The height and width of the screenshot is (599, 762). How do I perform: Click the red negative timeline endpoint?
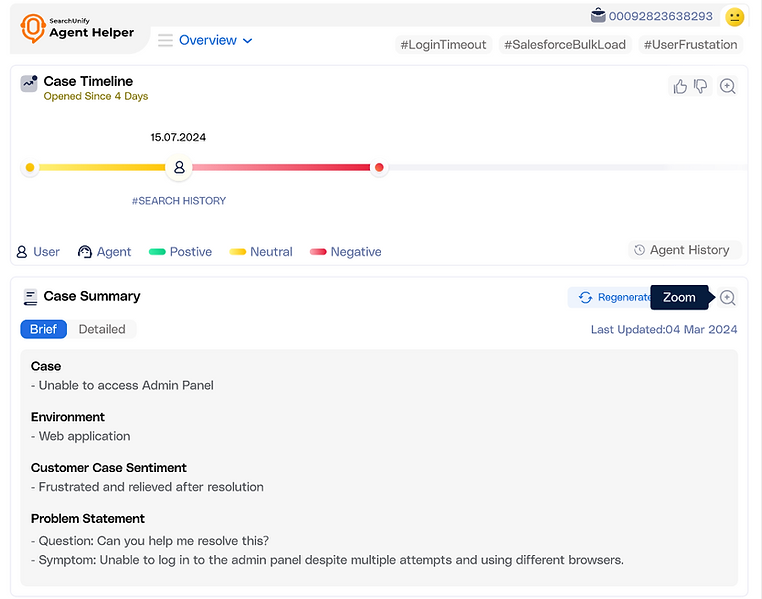coord(379,168)
